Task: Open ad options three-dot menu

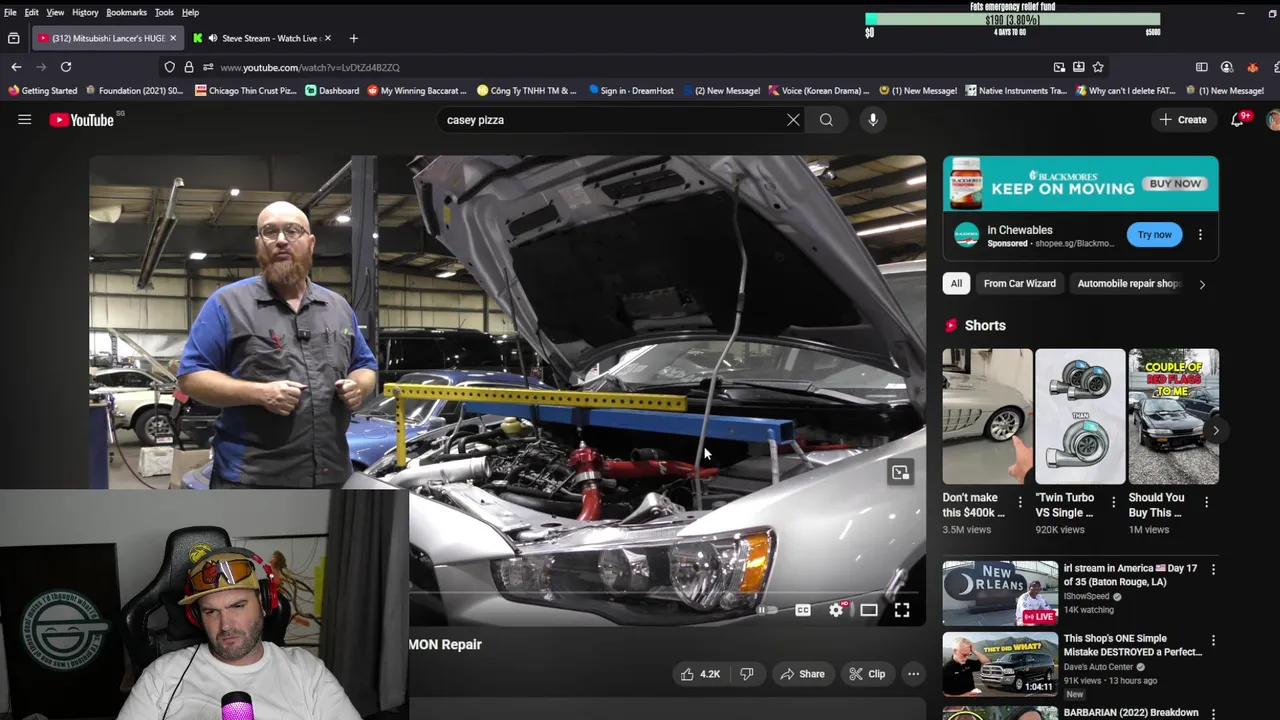Action: click(x=1200, y=235)
